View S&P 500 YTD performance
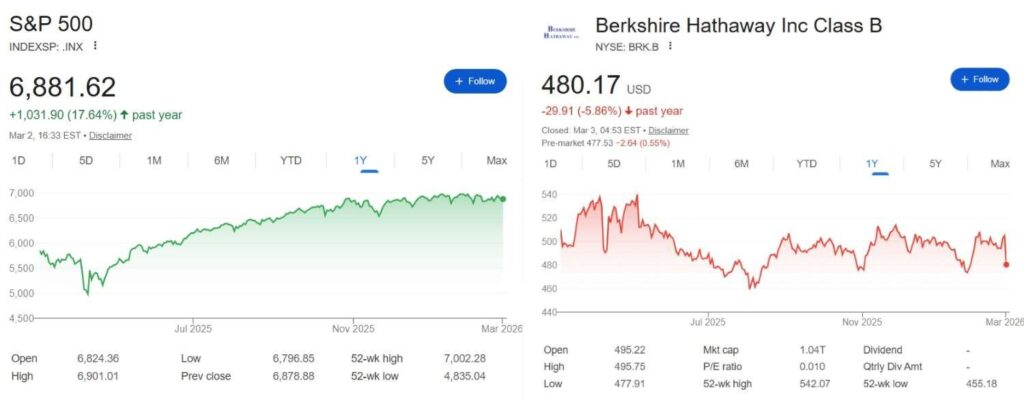This screenshot has width=1024, height=400. pos(291,161)
